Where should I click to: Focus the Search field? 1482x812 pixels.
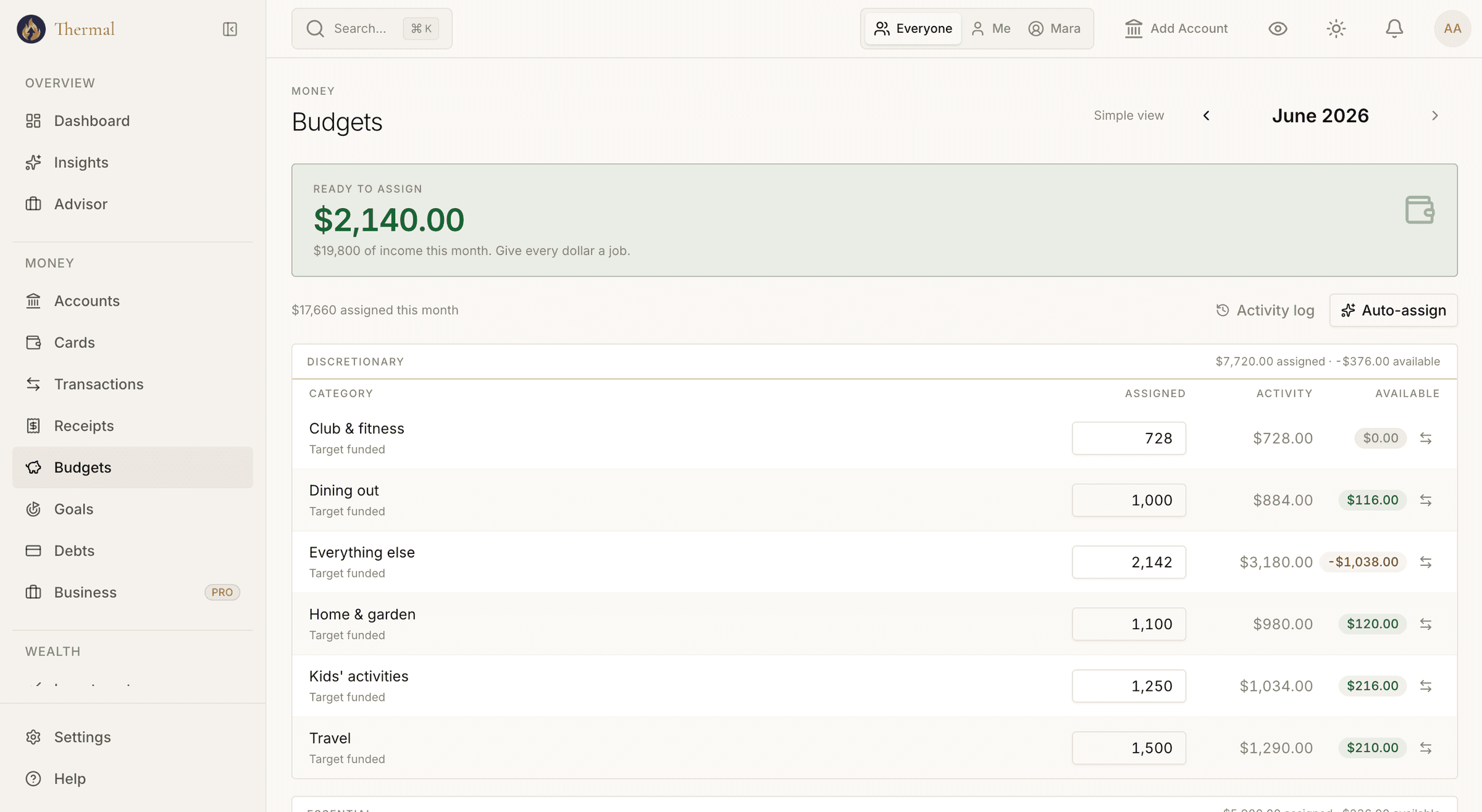(x=372, y=28)
